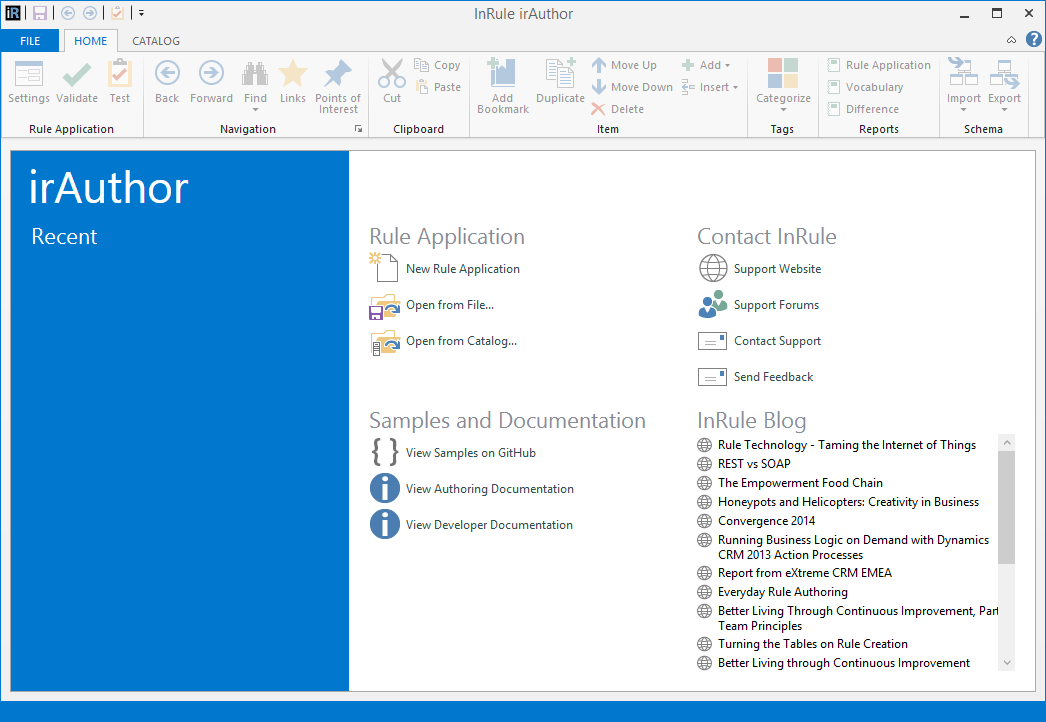Click the Vocabulary report button

[x=865, y=87]
